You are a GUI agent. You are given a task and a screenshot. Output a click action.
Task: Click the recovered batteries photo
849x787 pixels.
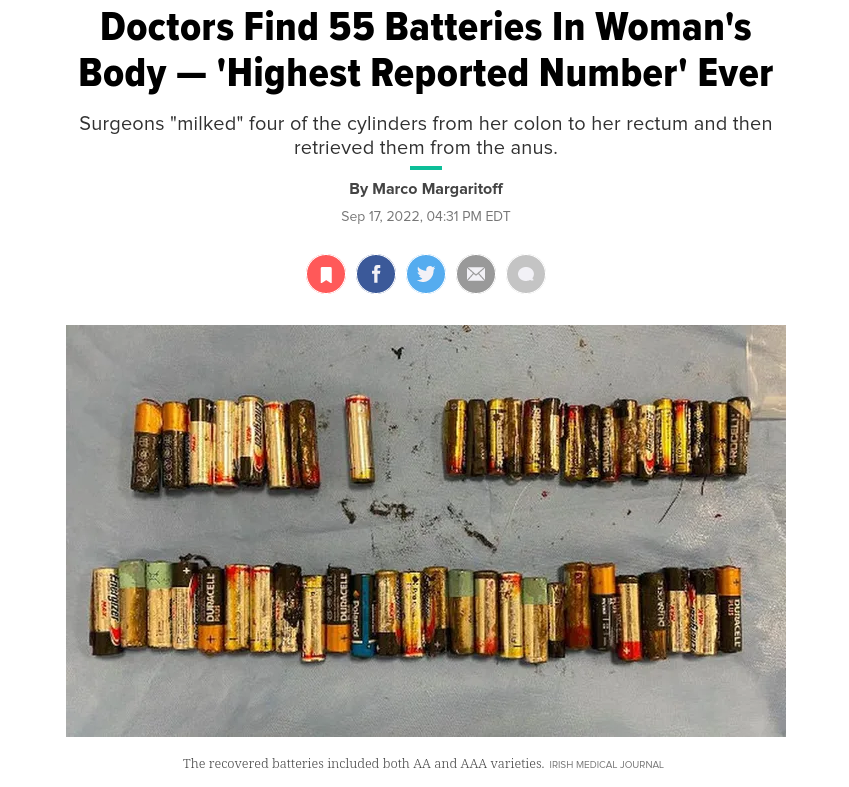pos(426,531)
